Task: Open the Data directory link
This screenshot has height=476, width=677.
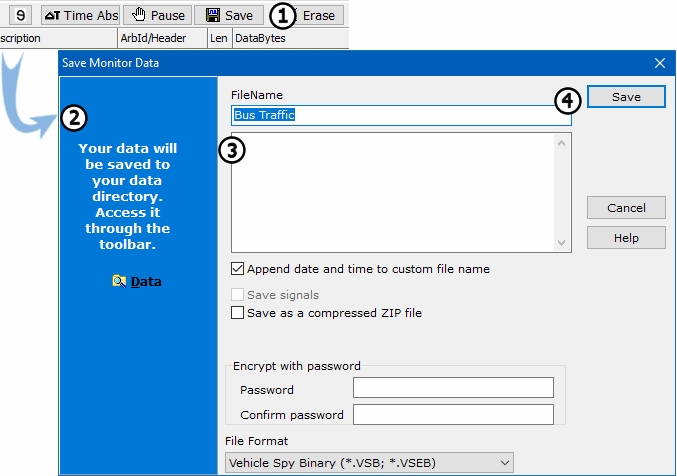Action: click(x=146, y=282)
